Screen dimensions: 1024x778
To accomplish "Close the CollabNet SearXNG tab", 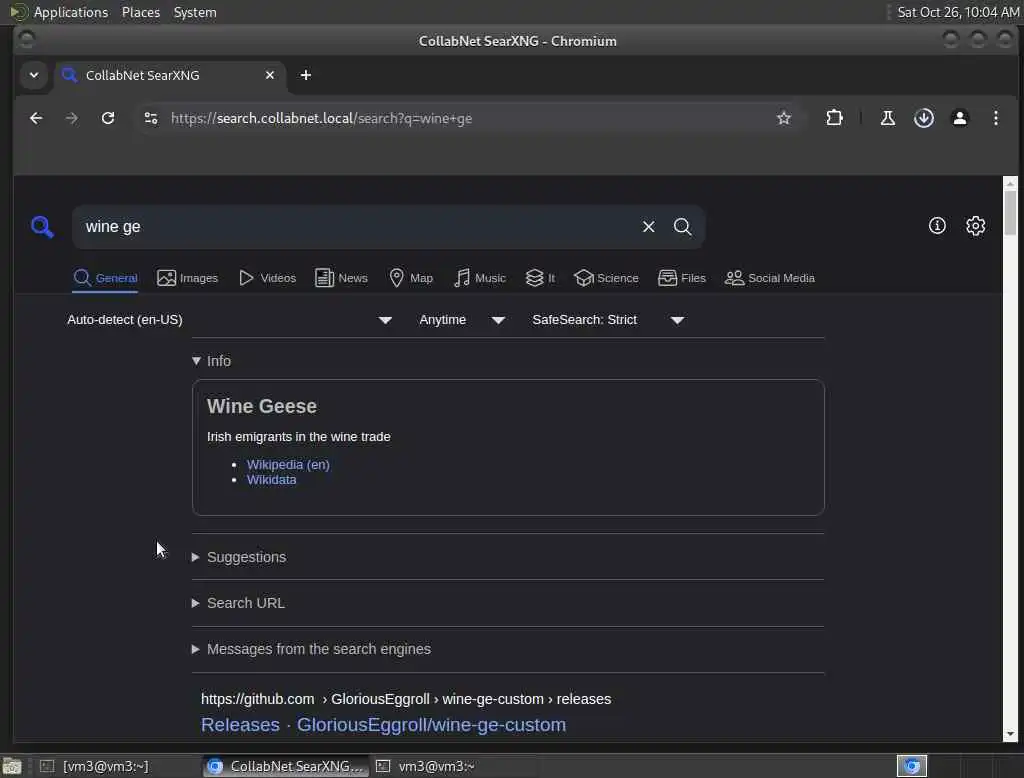I will (x=270, y=75).
